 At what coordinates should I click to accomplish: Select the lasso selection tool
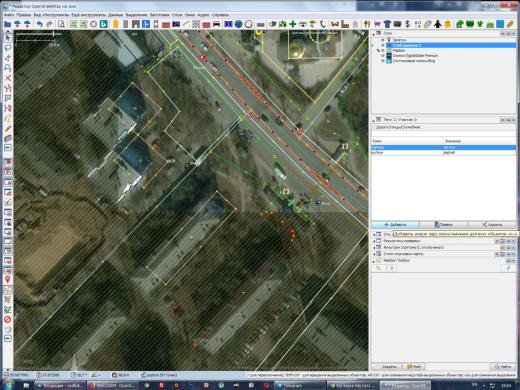8,48
